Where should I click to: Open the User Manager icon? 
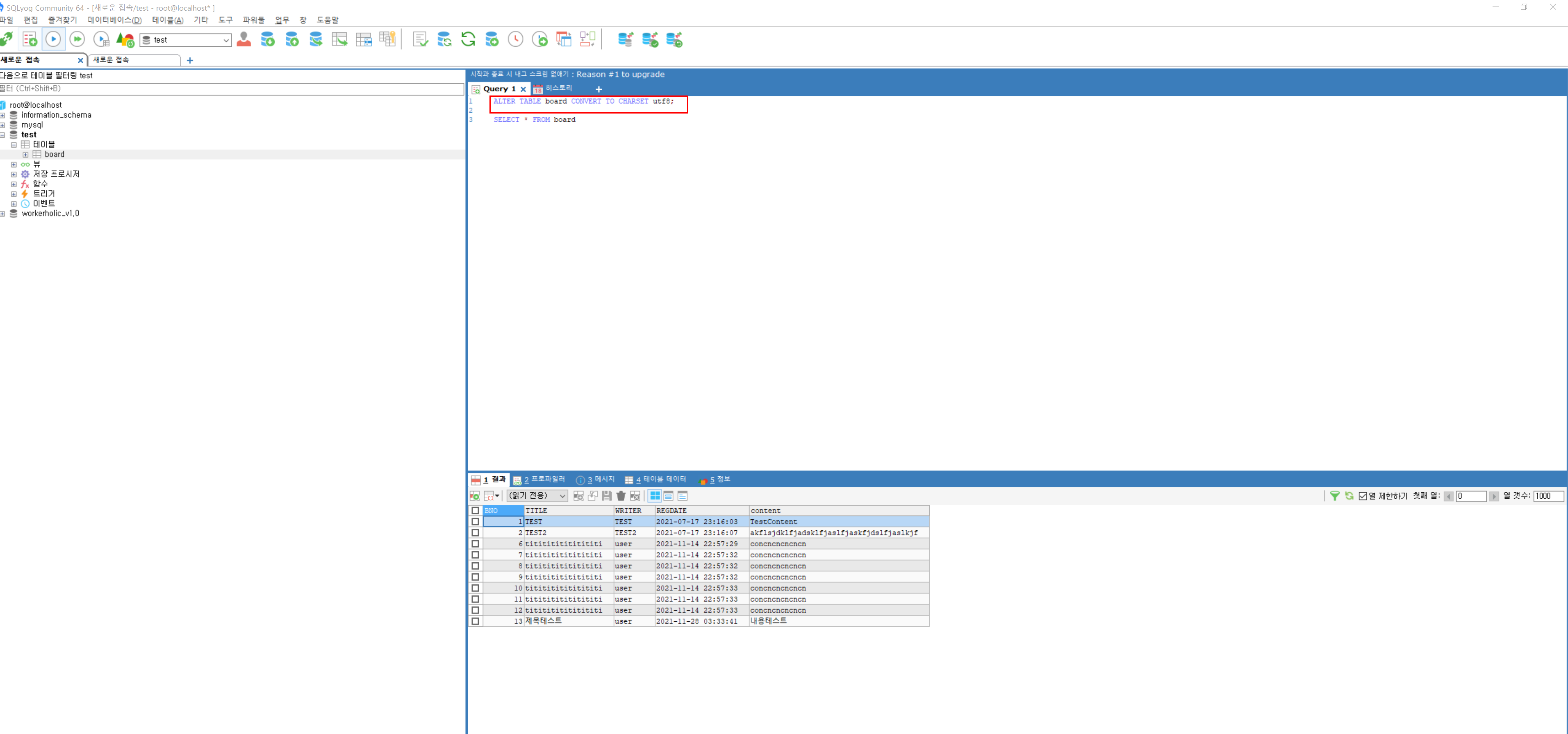point(244,40)
